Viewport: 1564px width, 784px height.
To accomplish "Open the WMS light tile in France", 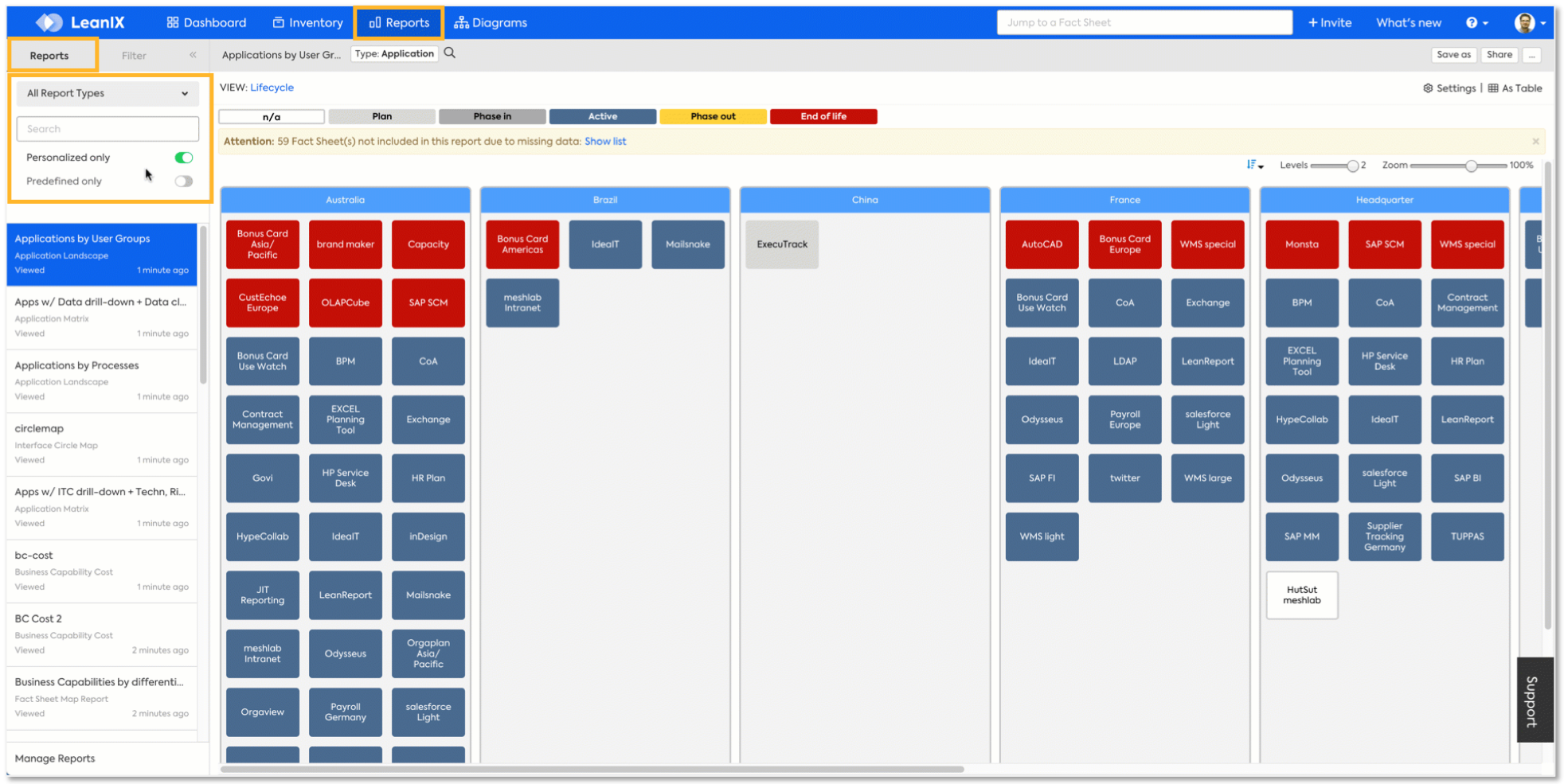I will pos(1042,536).
